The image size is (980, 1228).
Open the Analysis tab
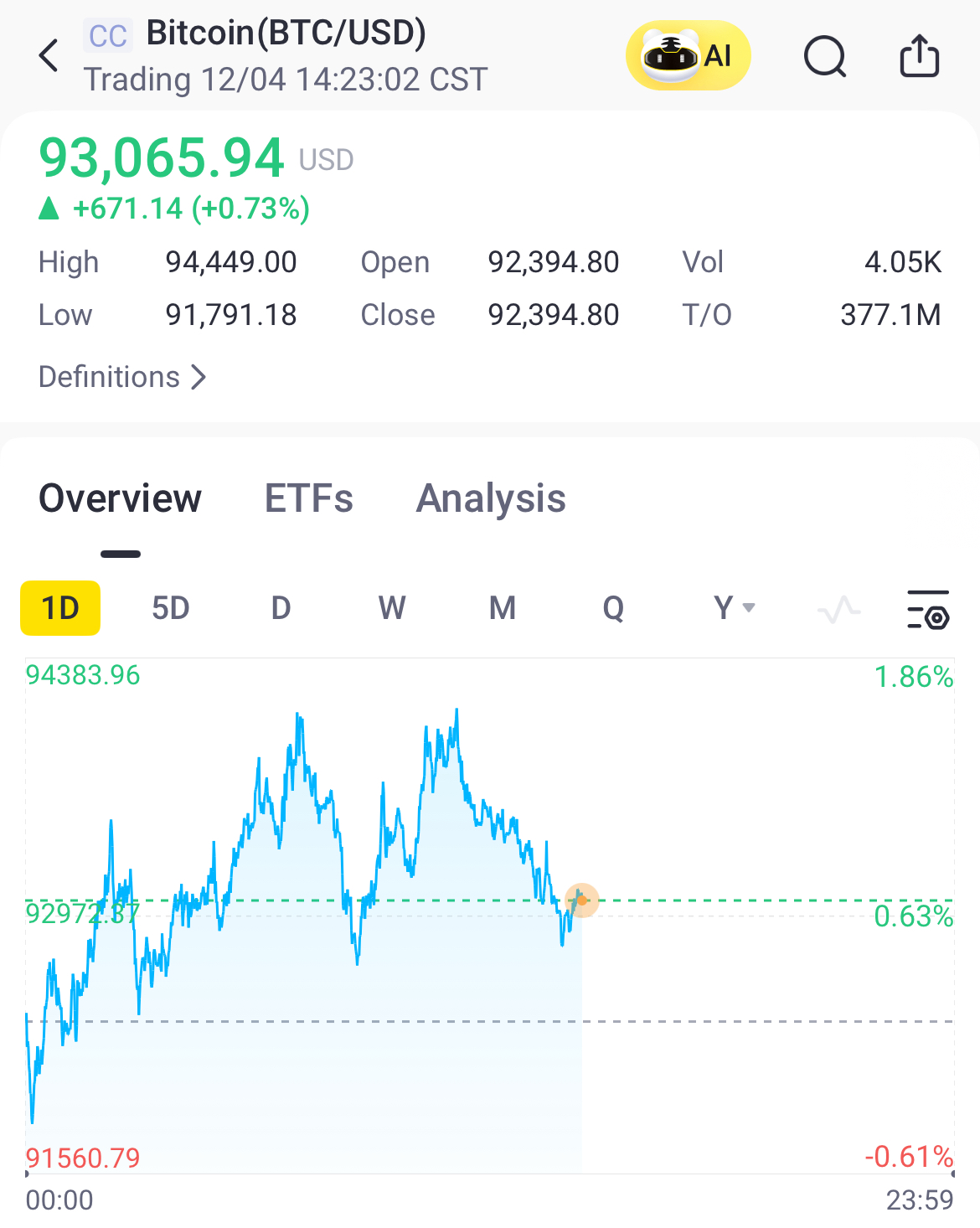(491, 498)
